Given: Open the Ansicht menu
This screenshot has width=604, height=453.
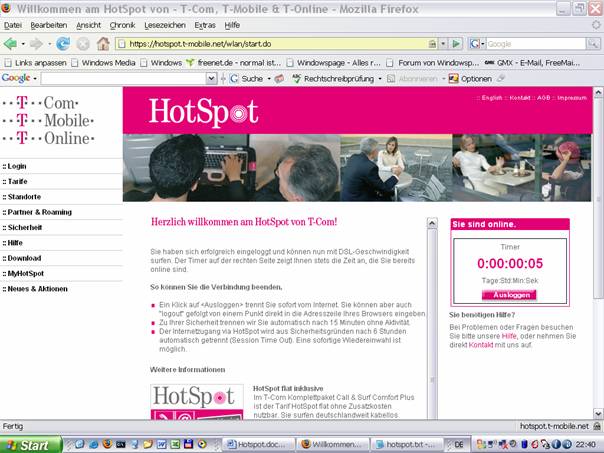Looking at the screenshot, I should (88, 25).
